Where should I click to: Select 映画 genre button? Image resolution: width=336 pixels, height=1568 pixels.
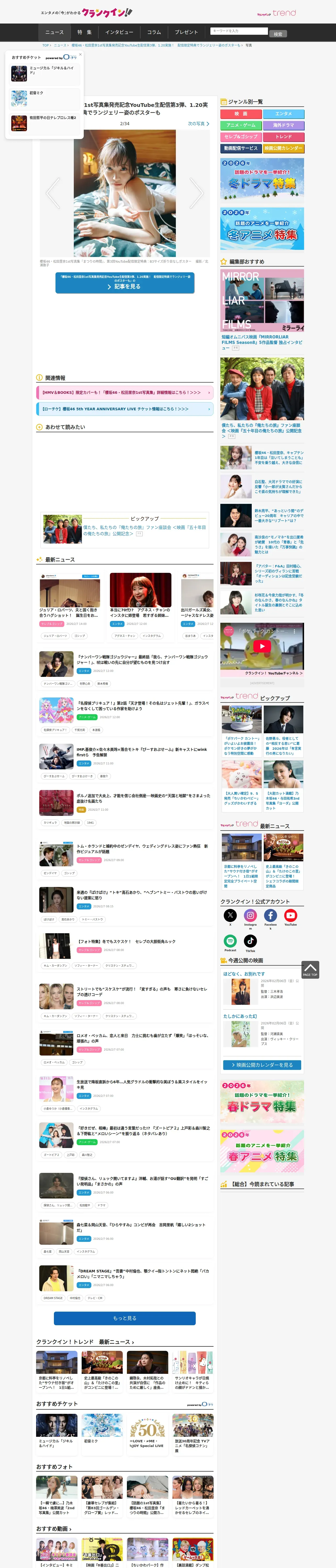(x=241, y=114)
